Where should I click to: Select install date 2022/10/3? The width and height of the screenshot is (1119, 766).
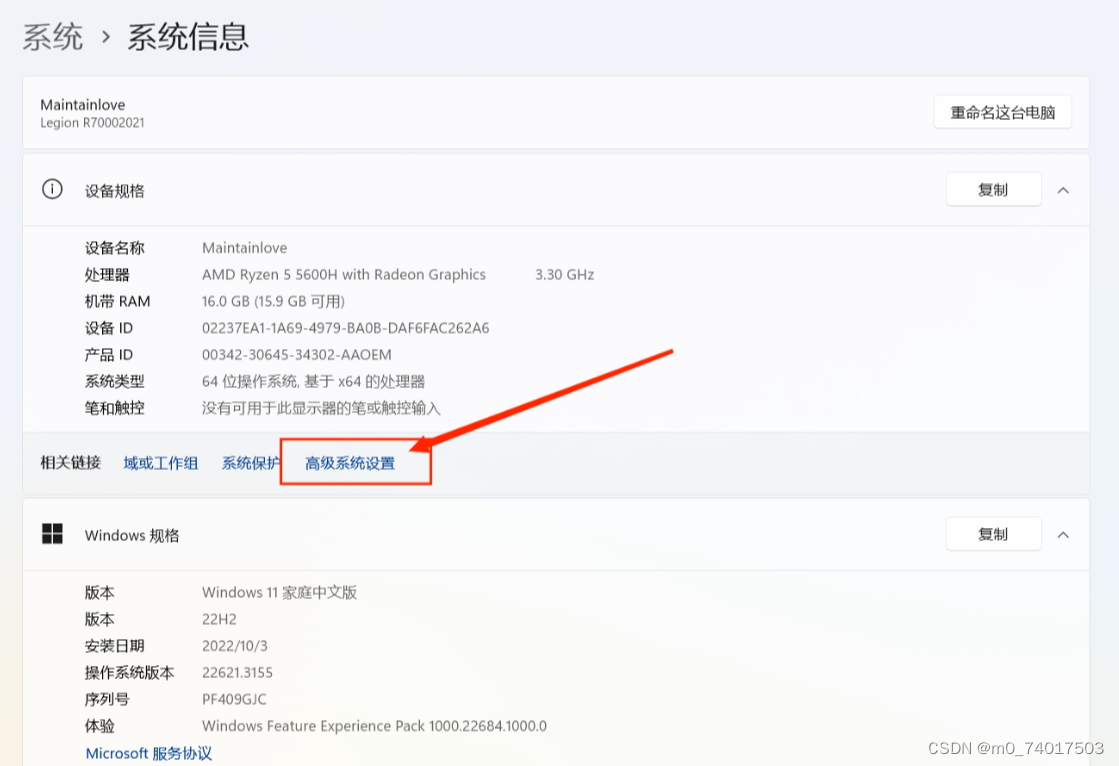(x=235, y=646)
